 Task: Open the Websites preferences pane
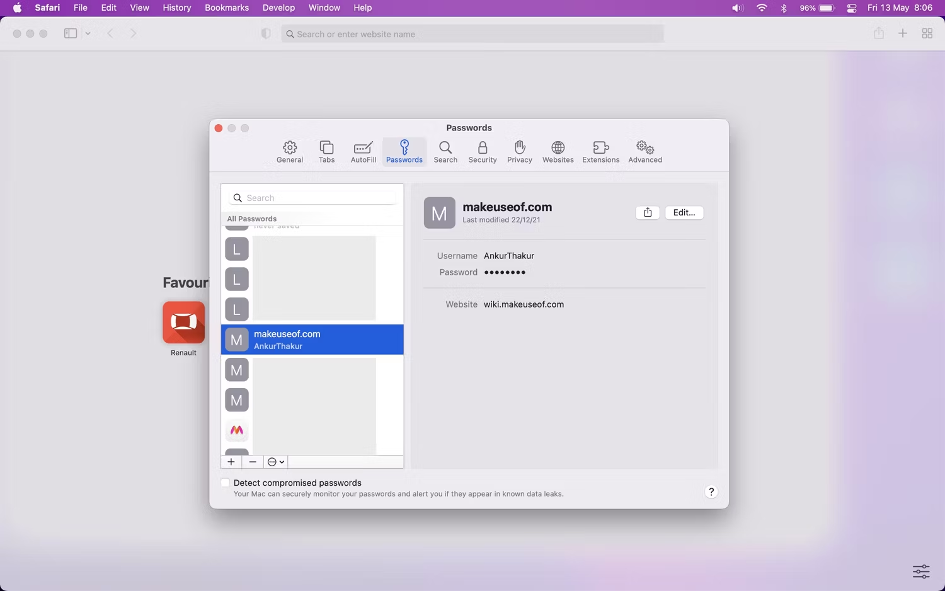[558, 152]
